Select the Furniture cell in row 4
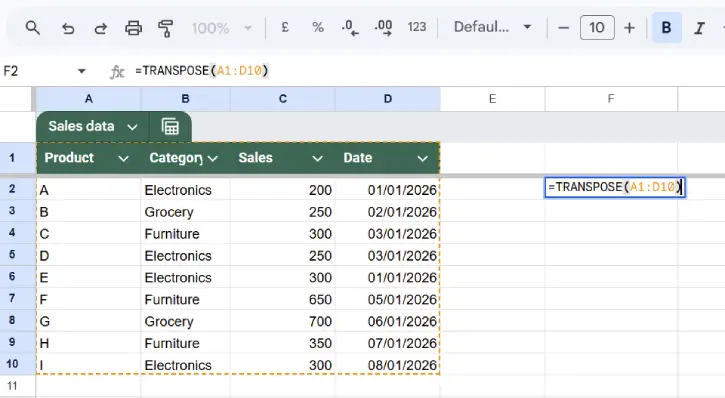725x398 pixels. click(x=185, y=233)
